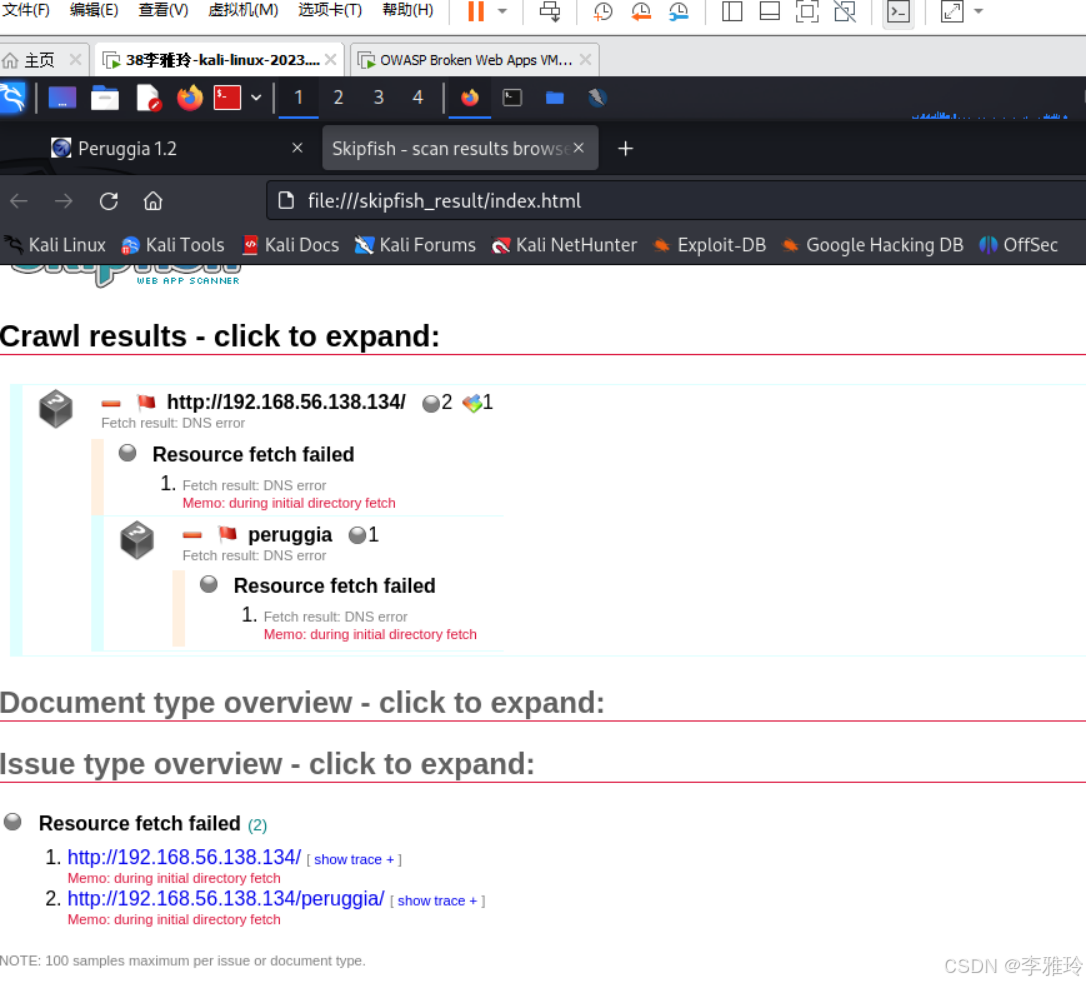The image size is (1087, 983).
Task: Open the 帮助(H) menu
Action: [x=408, y=10]
